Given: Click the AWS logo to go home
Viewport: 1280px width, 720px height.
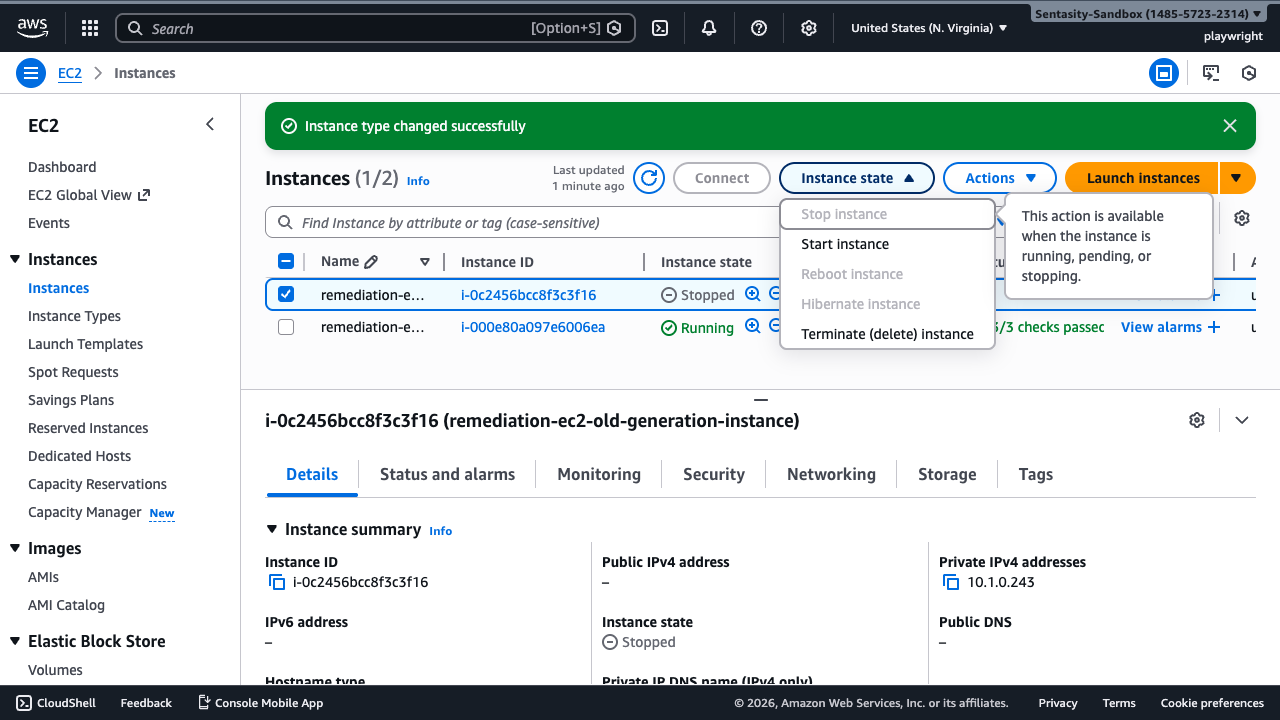Looking at the screenshot, I should [32, 27].
